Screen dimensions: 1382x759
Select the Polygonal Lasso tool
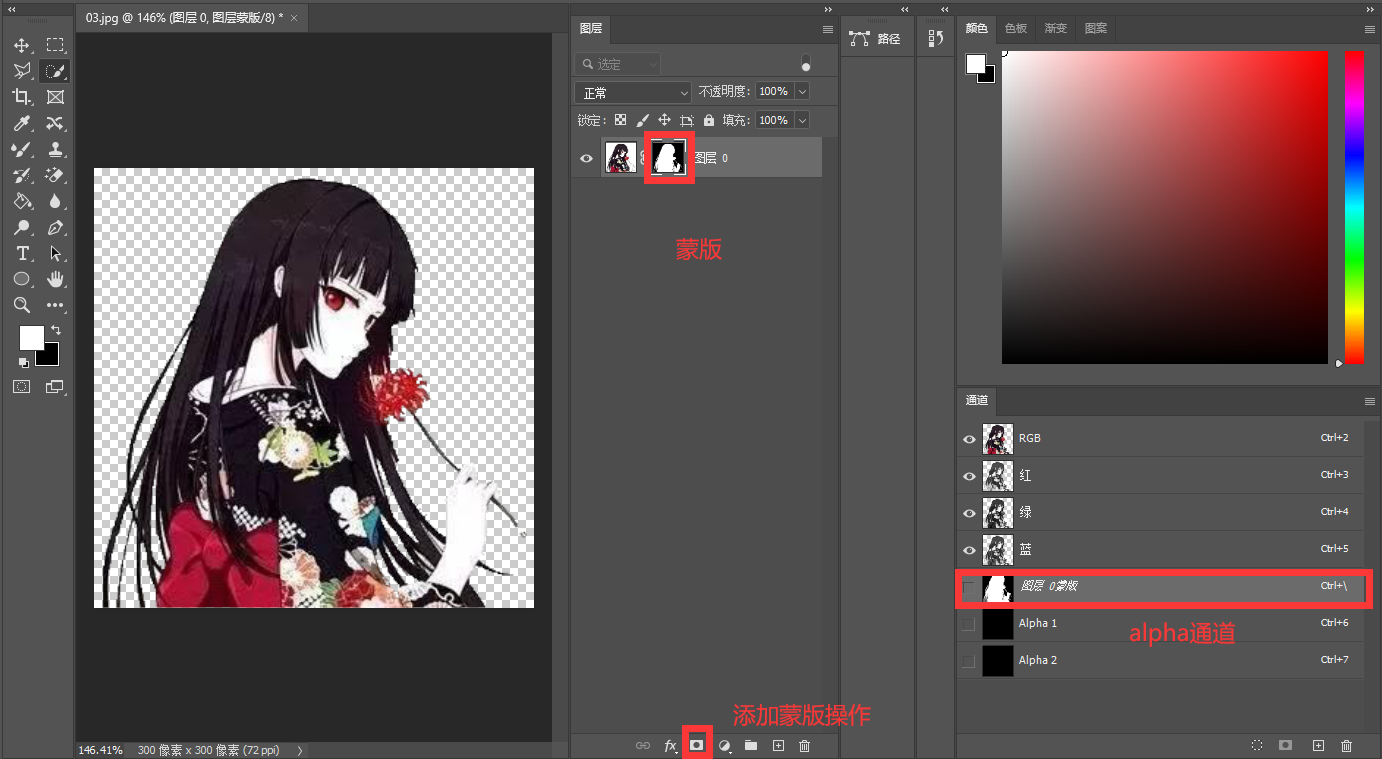[22, 71]
